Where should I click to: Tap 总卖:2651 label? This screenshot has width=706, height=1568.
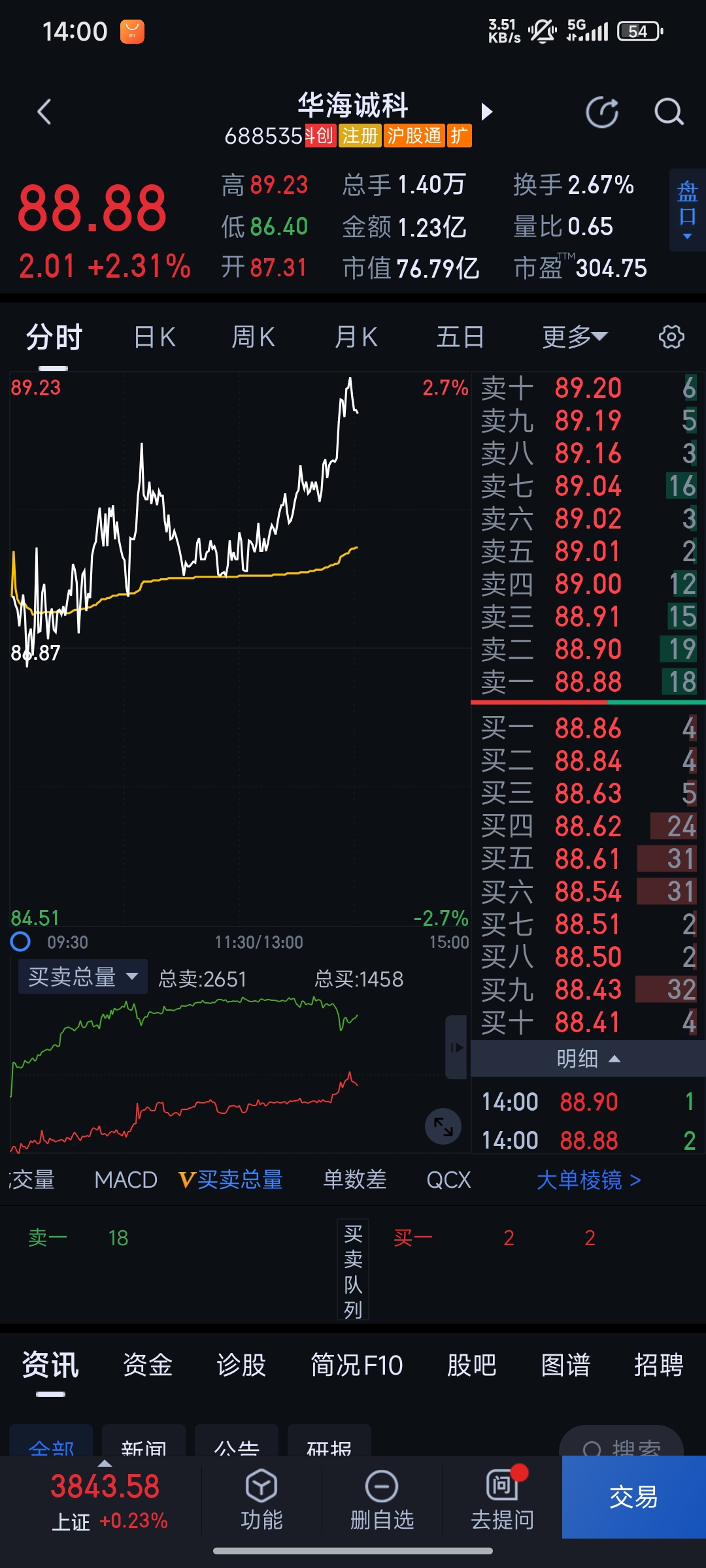(x=203, y=979)
